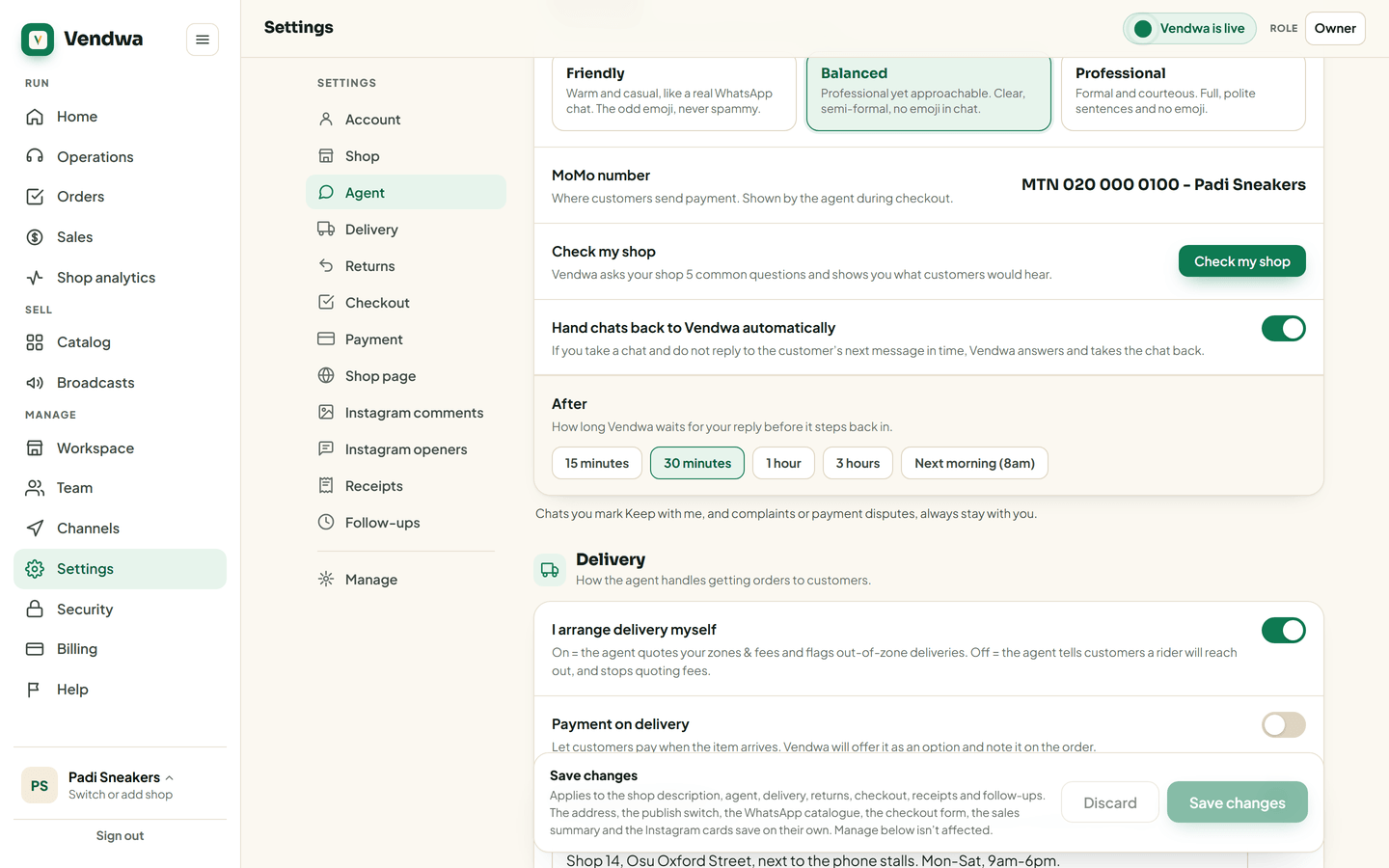The width and height of the screenshot is (1389, 868).
Task: Click the Shop analytics pulse icon
Action: click(x=35, y=278)
